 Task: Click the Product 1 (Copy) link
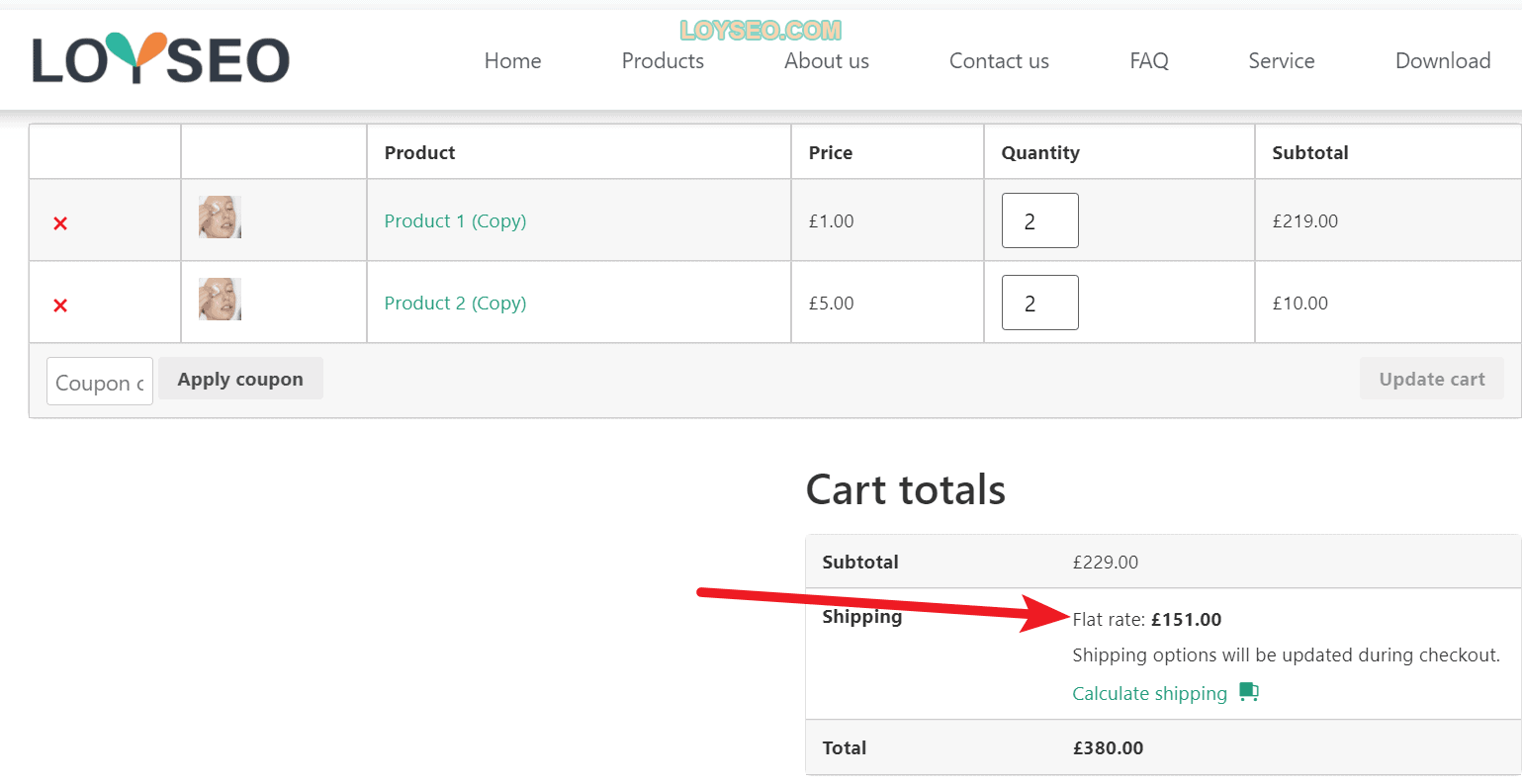click(455, 221)
